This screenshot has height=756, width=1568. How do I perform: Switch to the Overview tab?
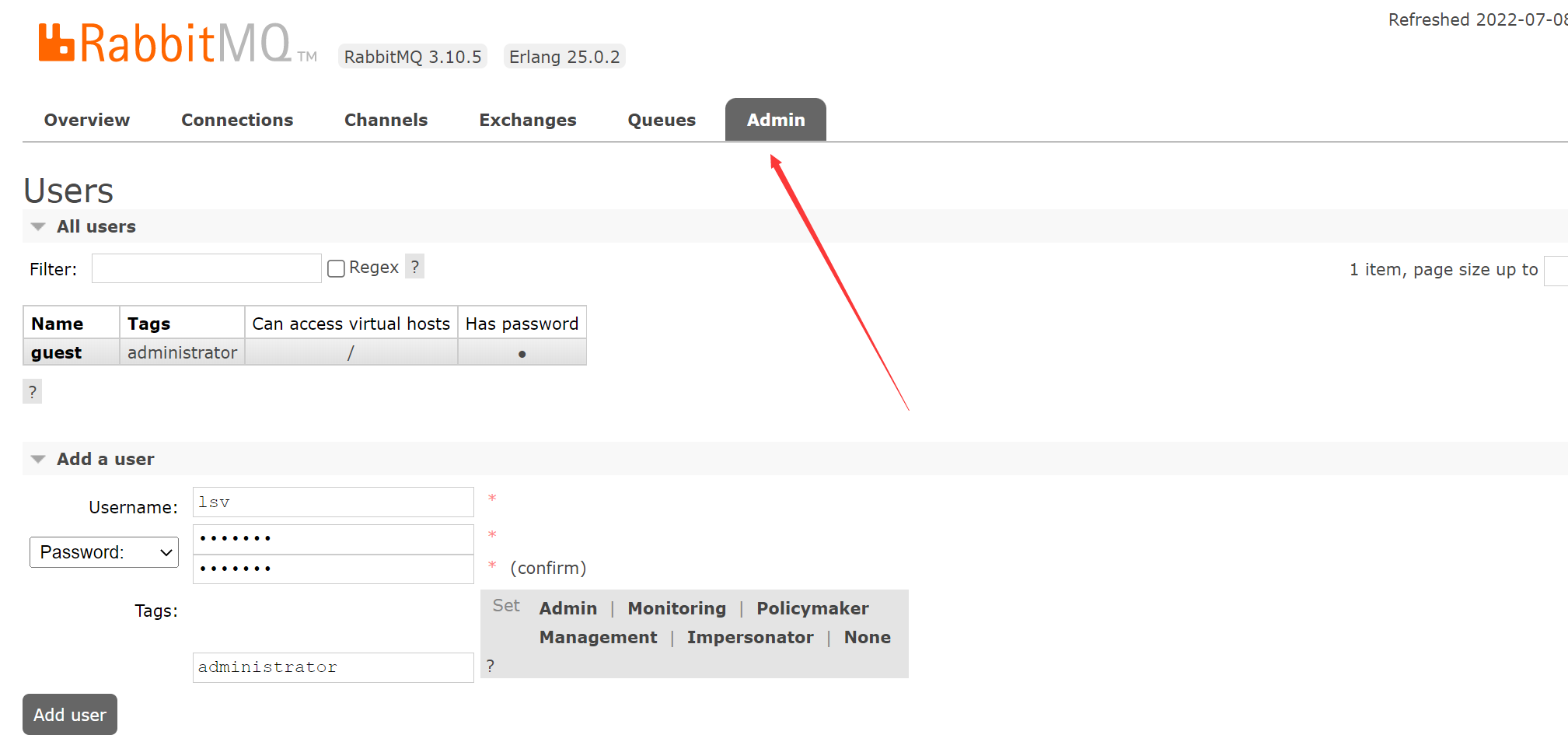tap(87, 120)
